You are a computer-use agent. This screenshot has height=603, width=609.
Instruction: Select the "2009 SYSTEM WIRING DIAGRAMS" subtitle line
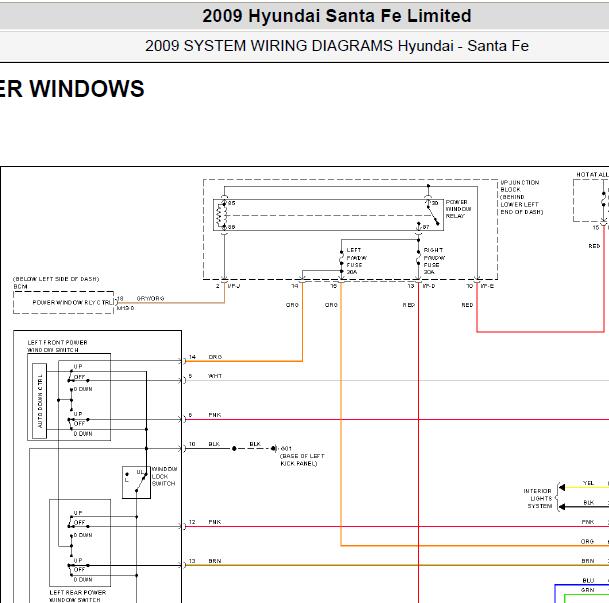coord(337,46)
